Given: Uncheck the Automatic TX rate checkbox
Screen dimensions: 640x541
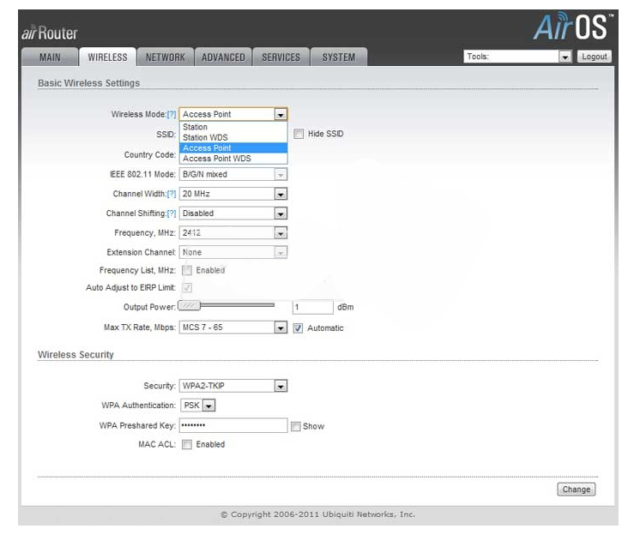Looking at the screenshot, I should (x=298, y=328).
